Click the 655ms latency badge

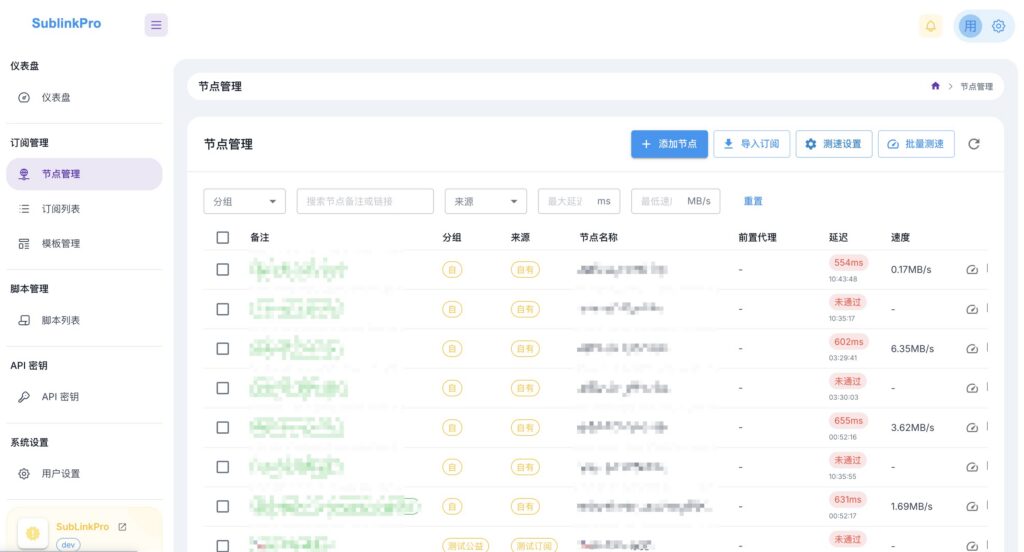pos(848,421)
